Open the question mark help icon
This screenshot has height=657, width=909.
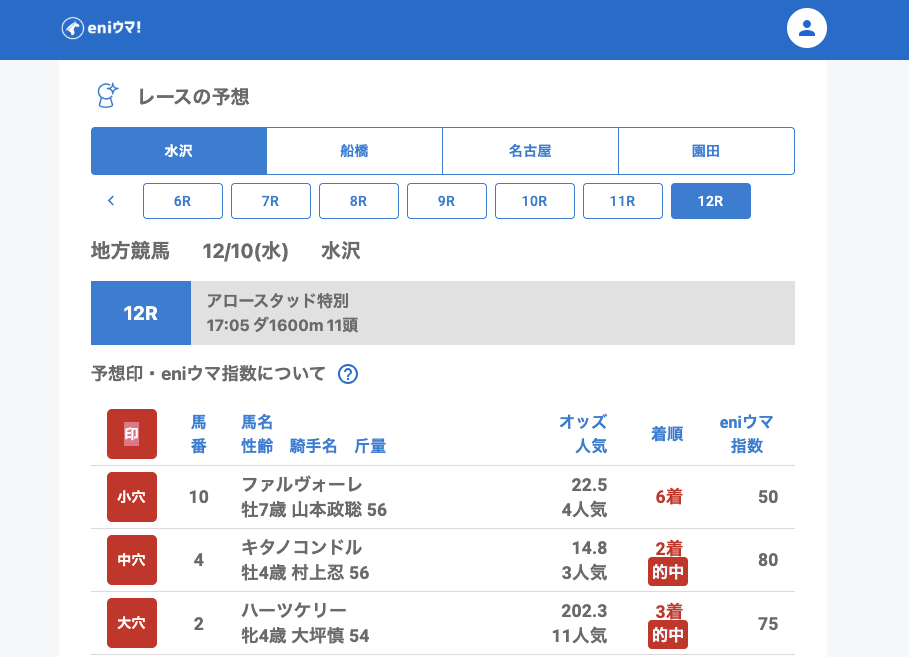coord(348,374)
